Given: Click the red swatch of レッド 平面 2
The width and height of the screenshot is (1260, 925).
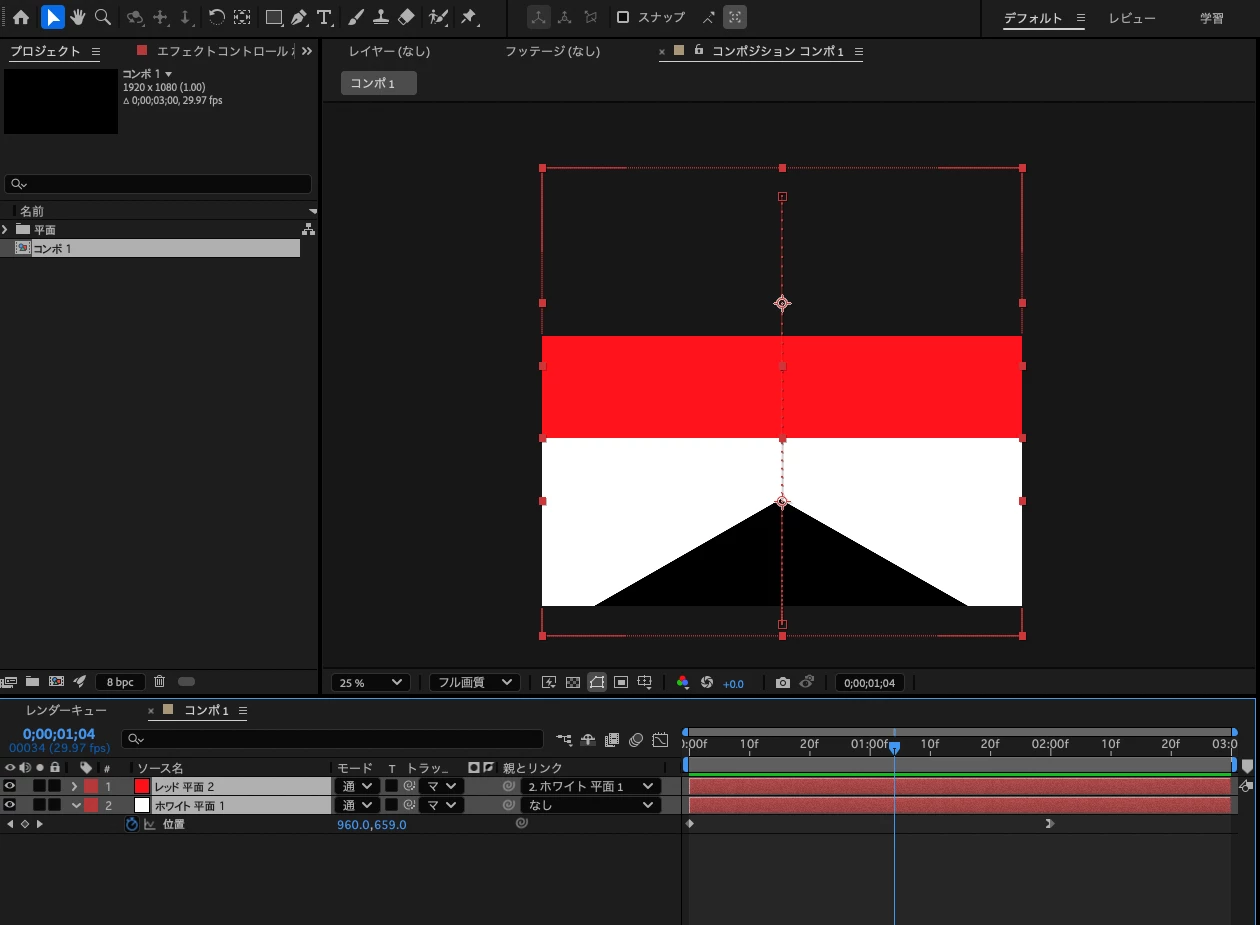Looking at the screenshot, I should click(142, 786).
